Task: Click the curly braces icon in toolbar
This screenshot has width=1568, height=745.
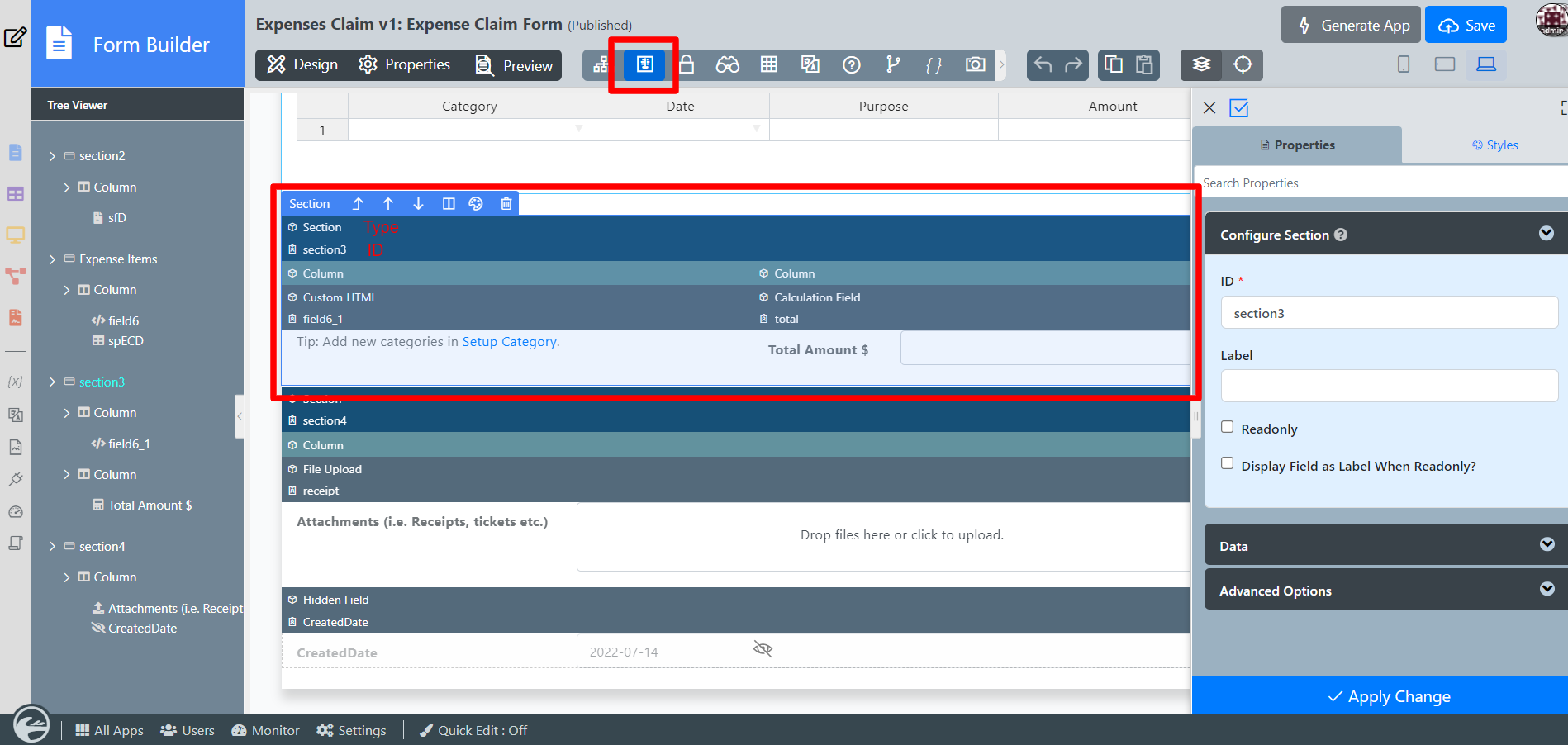Action: click(x=934, y=64)
